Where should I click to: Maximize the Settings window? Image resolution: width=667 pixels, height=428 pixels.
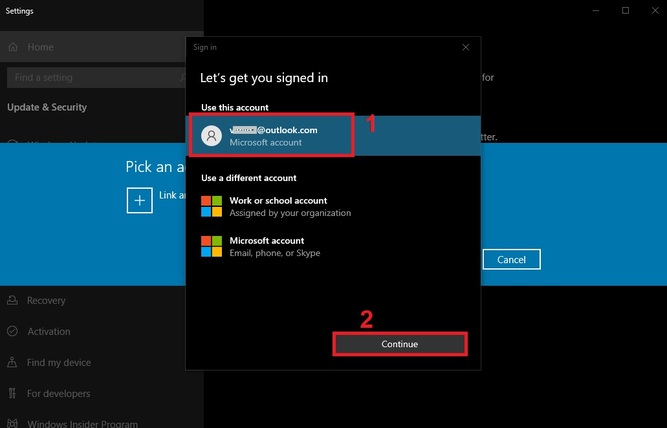pos(625,11)
